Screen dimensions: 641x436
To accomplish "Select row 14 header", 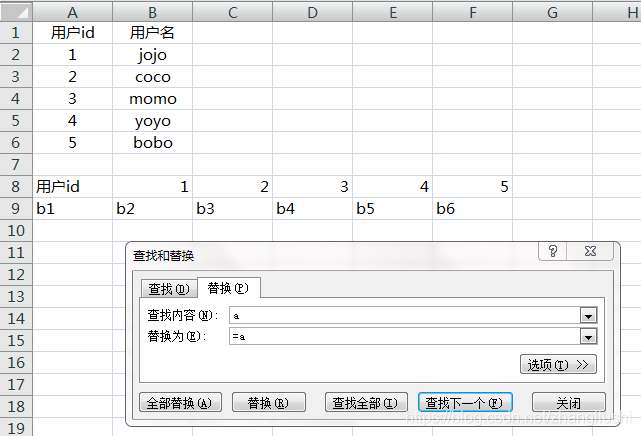I will click(x=16, y=319).
